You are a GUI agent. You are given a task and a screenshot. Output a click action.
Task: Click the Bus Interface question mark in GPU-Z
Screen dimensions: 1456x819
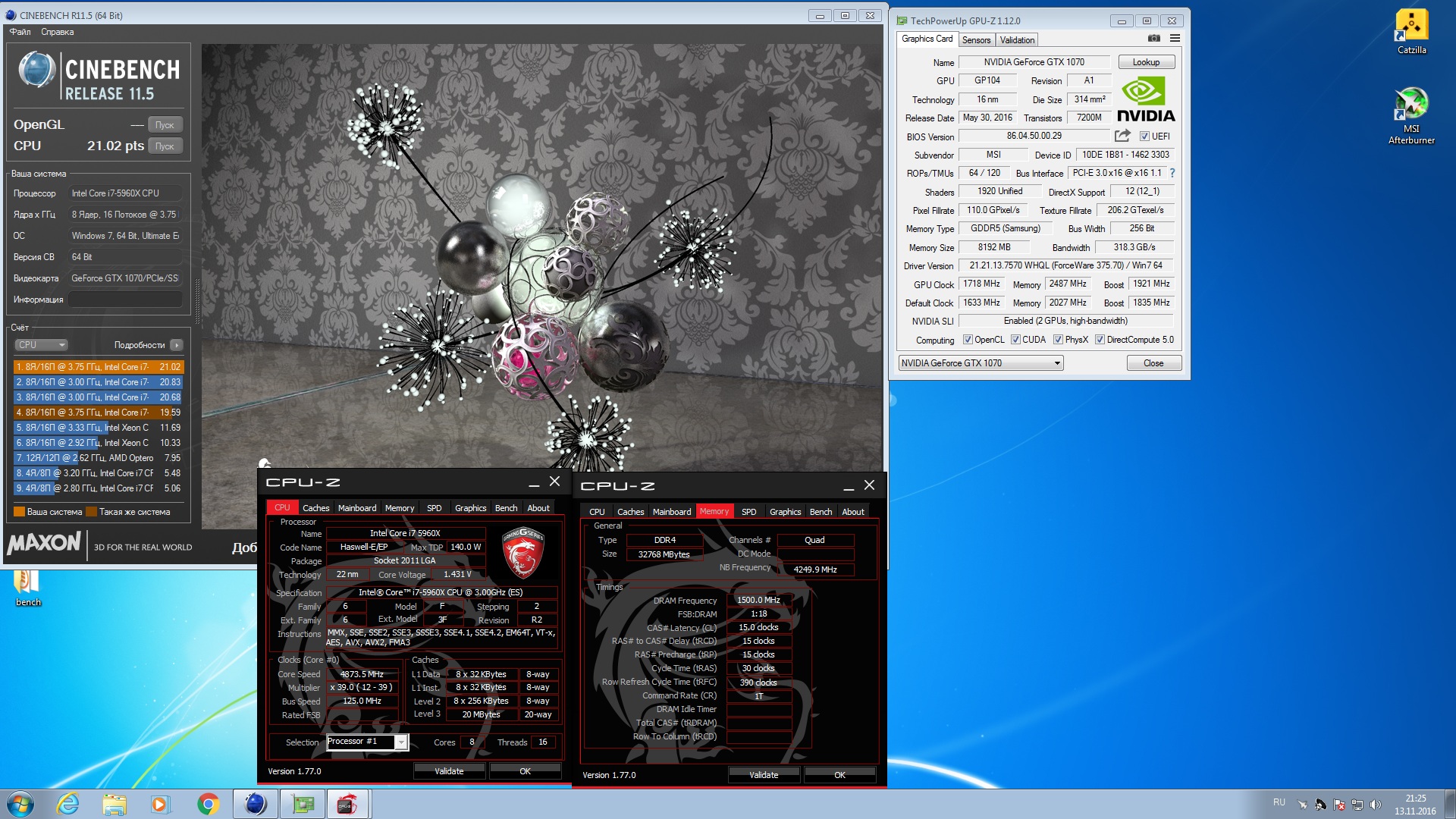tap(1172, 173)
